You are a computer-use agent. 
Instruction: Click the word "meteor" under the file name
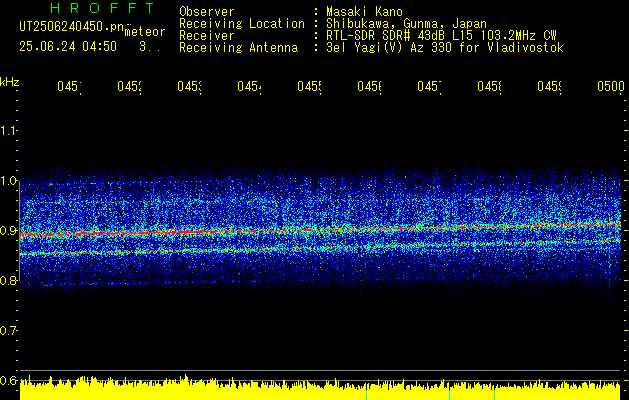[145, 32]
